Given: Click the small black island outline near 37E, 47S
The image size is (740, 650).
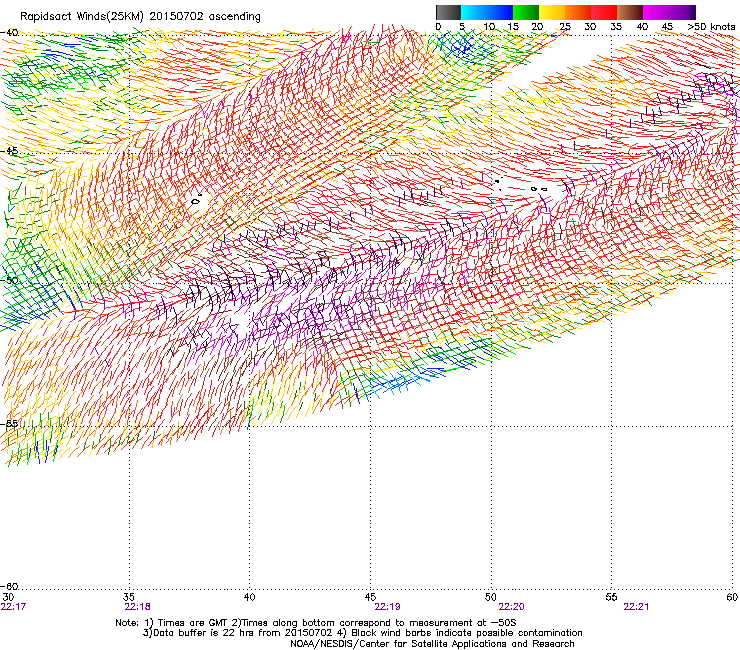Looking at the screenshot, I should pyautogui.click(x=197, y=200).
